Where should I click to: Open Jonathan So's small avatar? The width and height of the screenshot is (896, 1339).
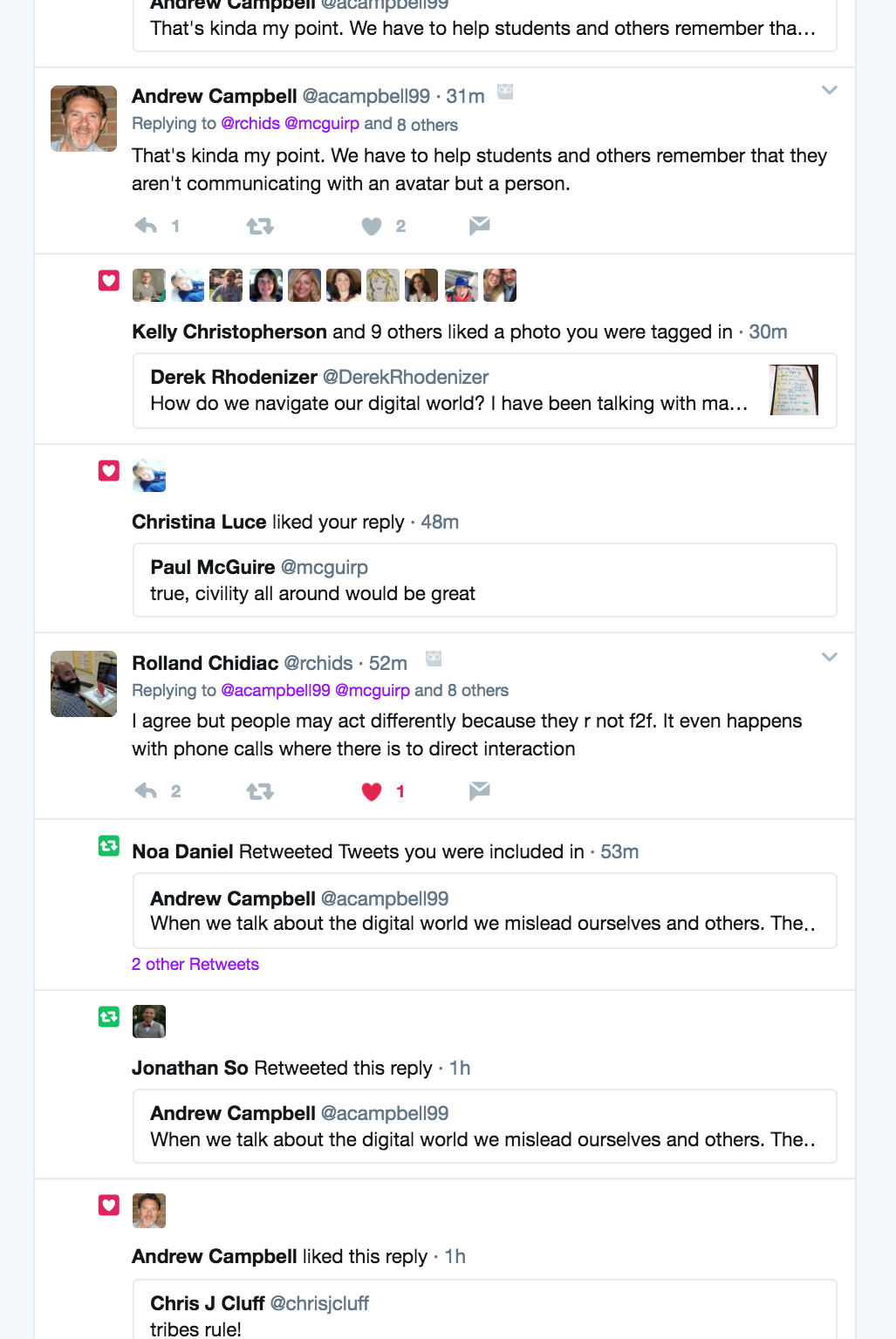point(149,1021)
